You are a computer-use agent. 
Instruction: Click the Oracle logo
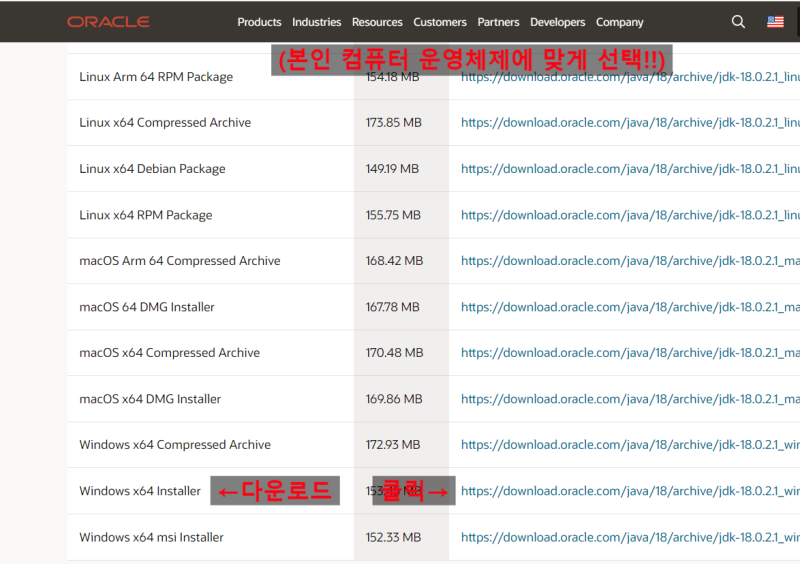108,22
